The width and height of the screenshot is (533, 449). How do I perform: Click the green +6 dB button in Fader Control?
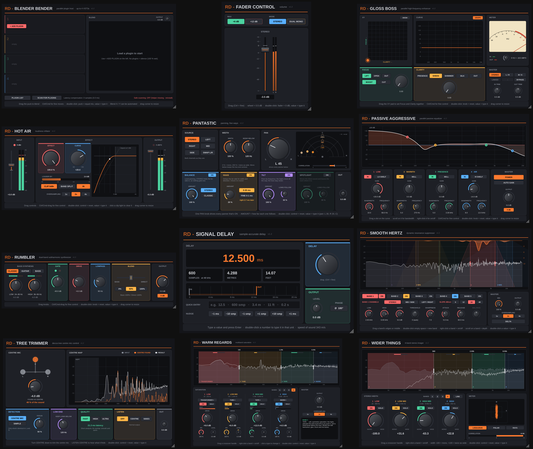(x=236, y=21)
